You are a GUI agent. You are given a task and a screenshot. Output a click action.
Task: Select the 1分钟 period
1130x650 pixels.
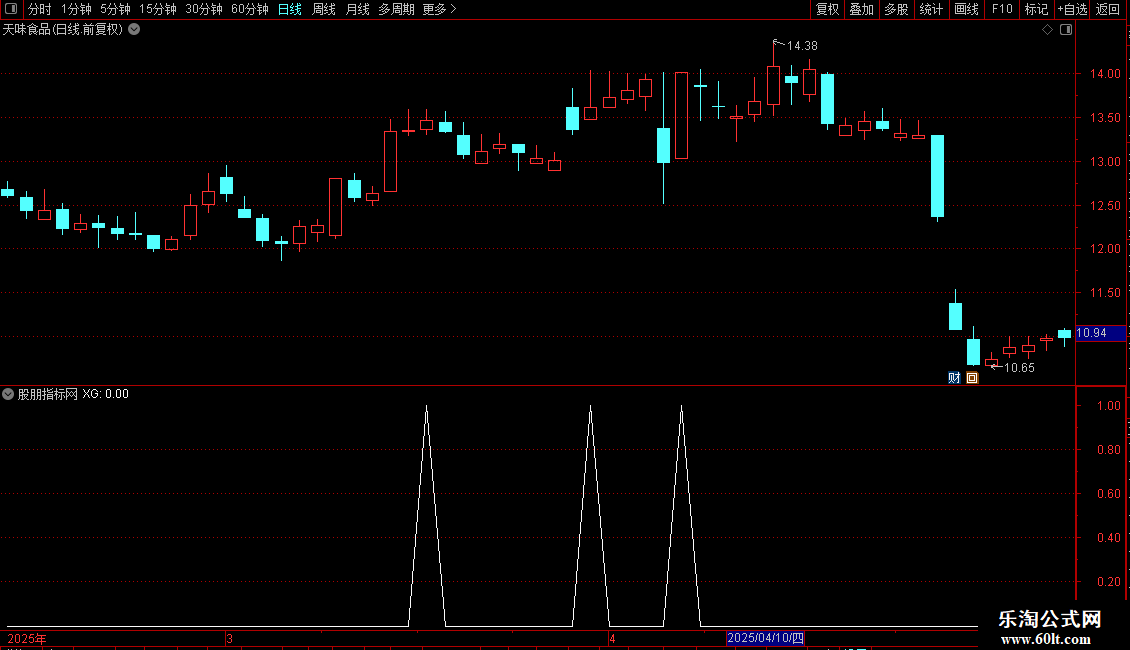(76, 9)
